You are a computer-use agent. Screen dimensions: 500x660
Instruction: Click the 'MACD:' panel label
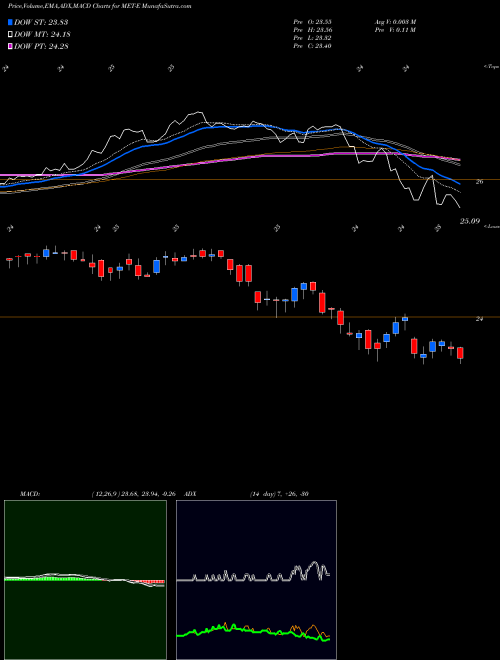(30, 494)
